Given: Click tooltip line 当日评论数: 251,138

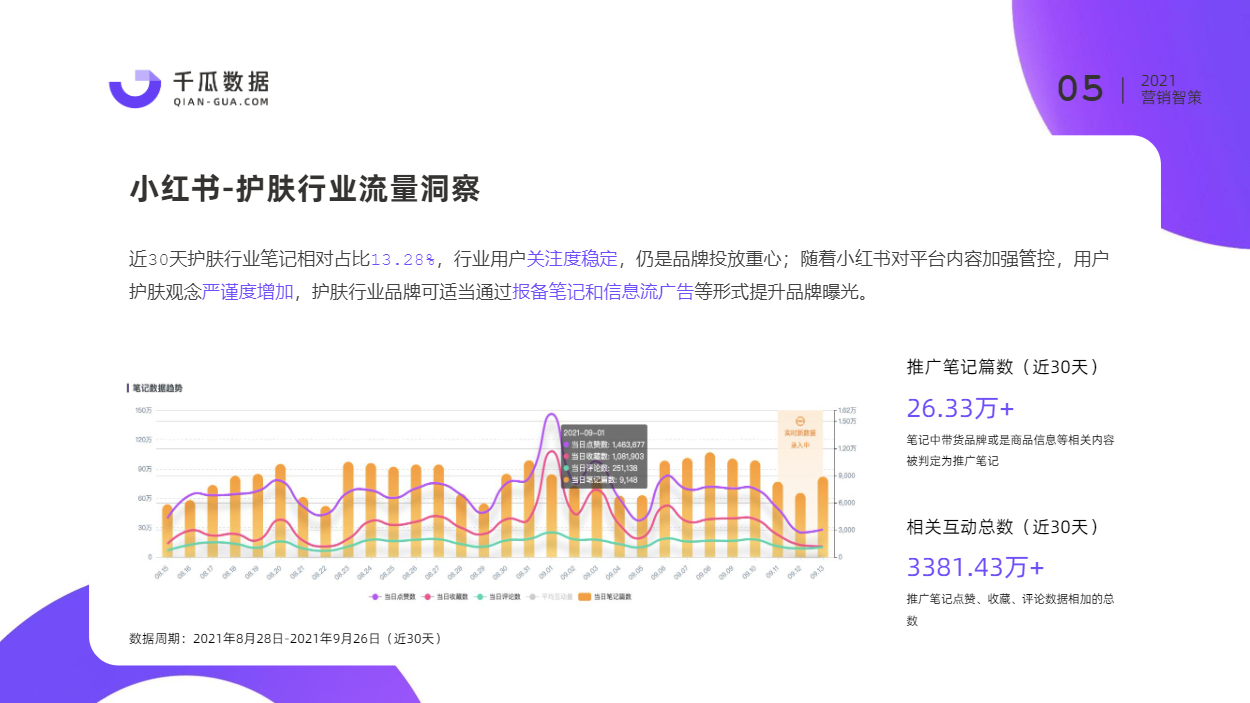Looking at the screenshot, I should point(601,468).
